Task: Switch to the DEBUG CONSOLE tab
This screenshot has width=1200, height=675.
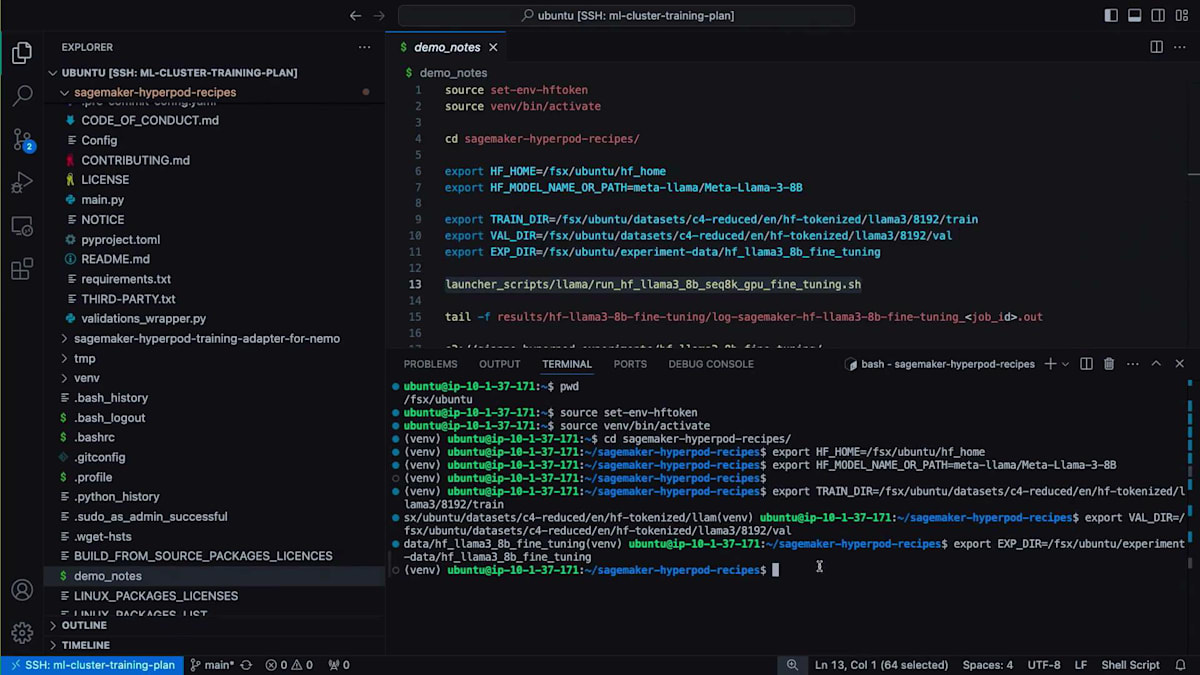Action: click(x=710, y=364)
